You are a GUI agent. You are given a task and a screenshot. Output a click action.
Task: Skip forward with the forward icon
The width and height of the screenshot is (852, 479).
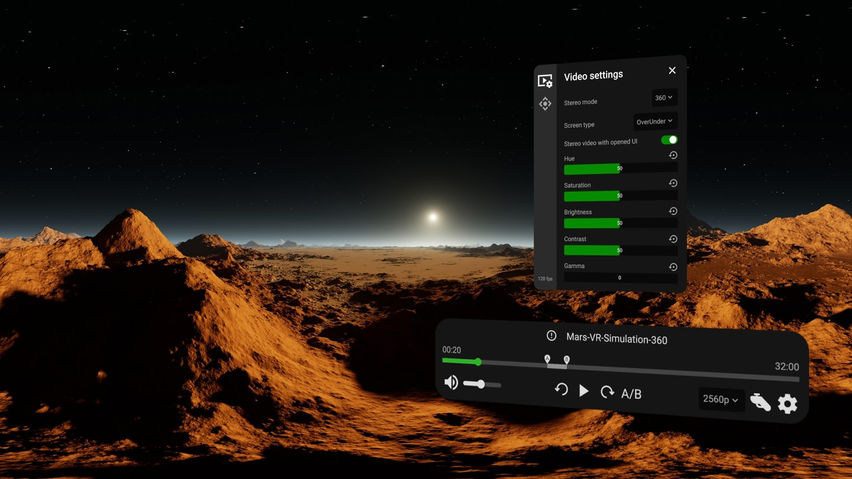coord(607,392)
